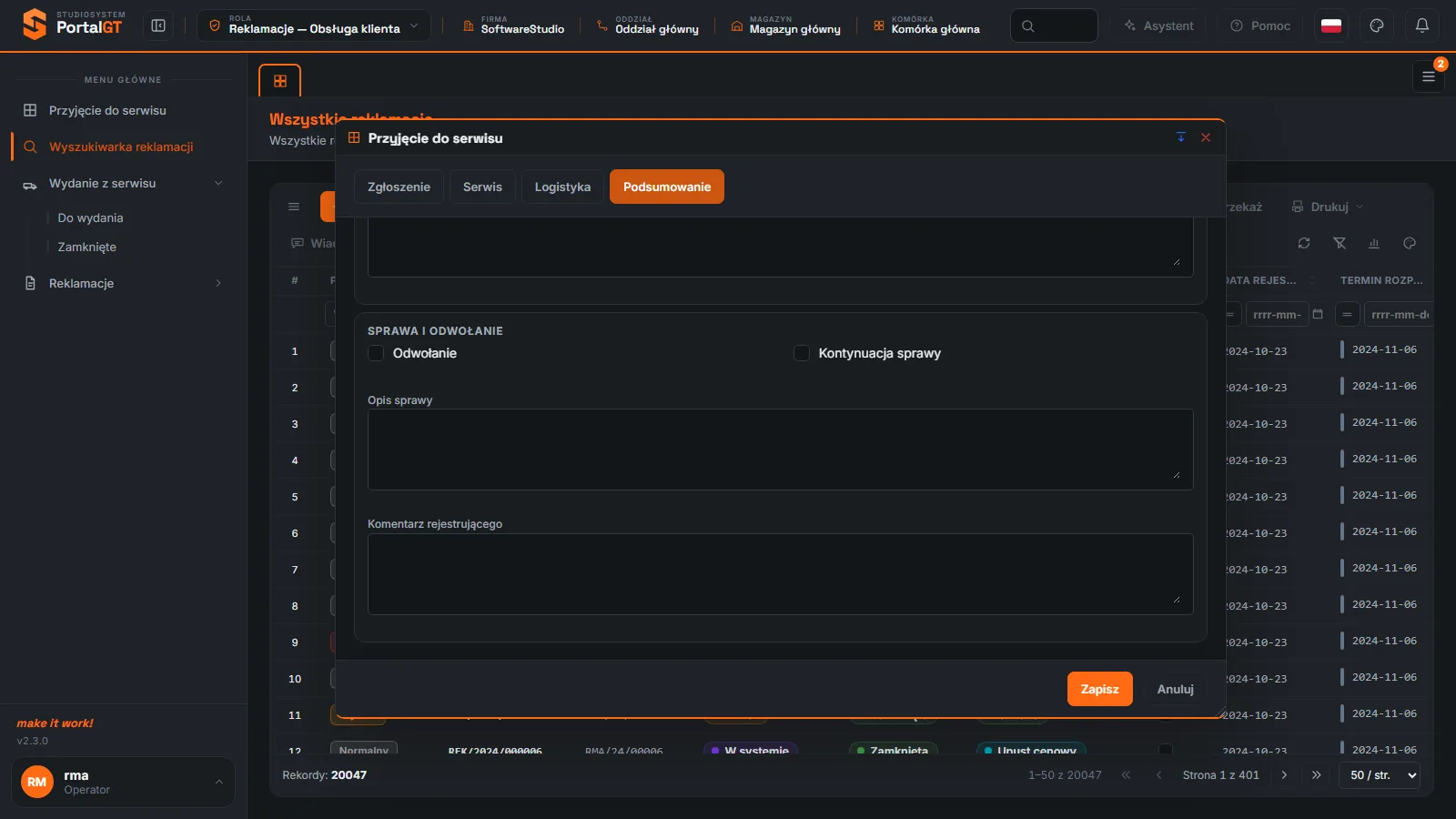The width and height of the screenshot is (1456, 819).
Task: Open Do wydania submenu item
Action: click(90, 217)
